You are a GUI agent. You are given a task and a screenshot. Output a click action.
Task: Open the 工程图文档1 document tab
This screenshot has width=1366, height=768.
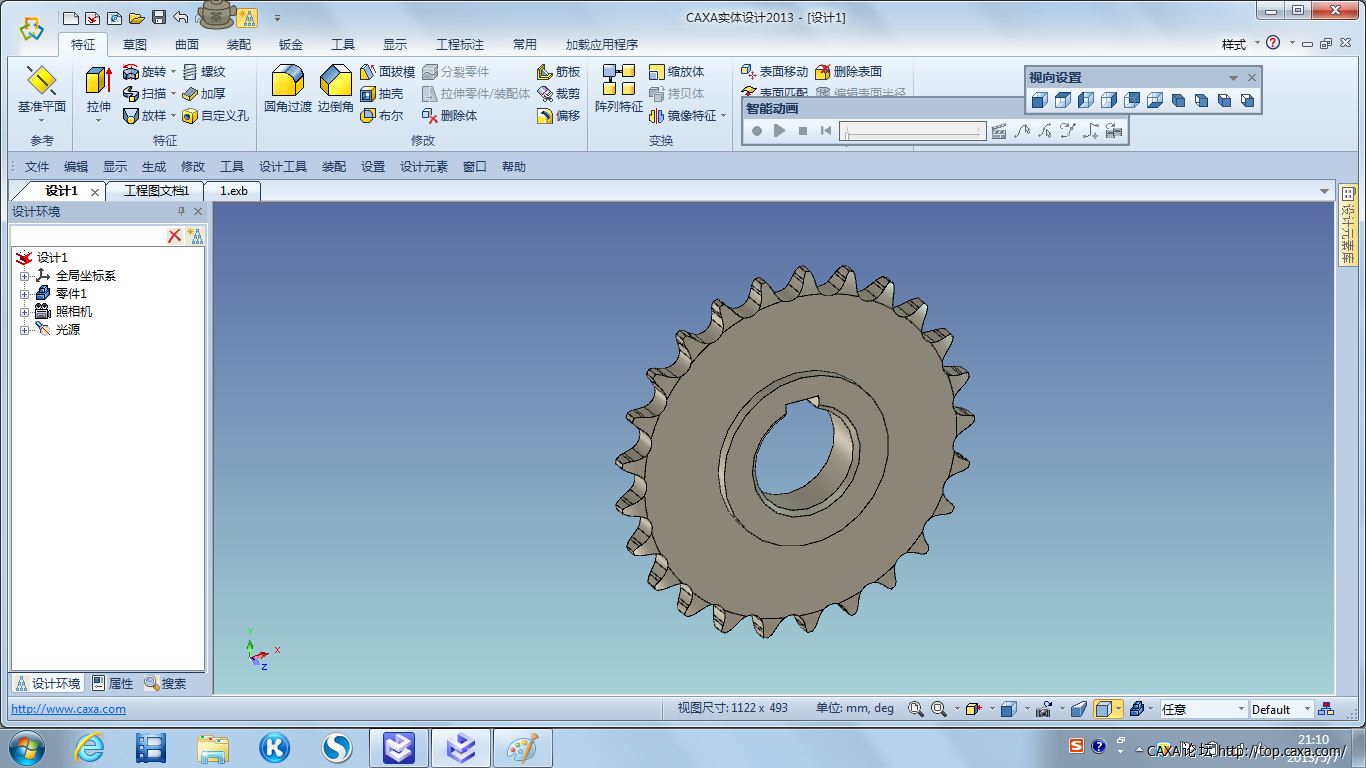[x=156, y=191]
